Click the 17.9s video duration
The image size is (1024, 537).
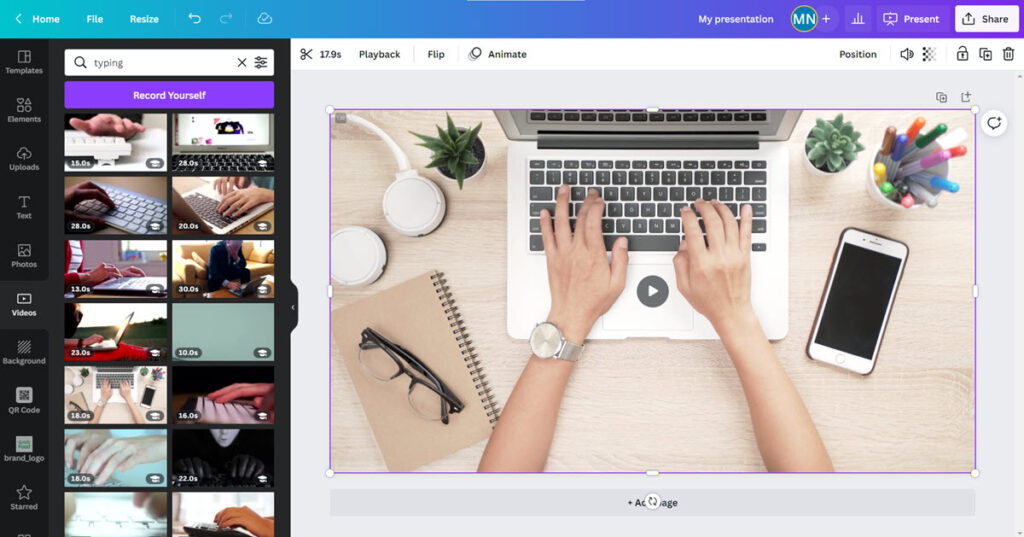330,54
